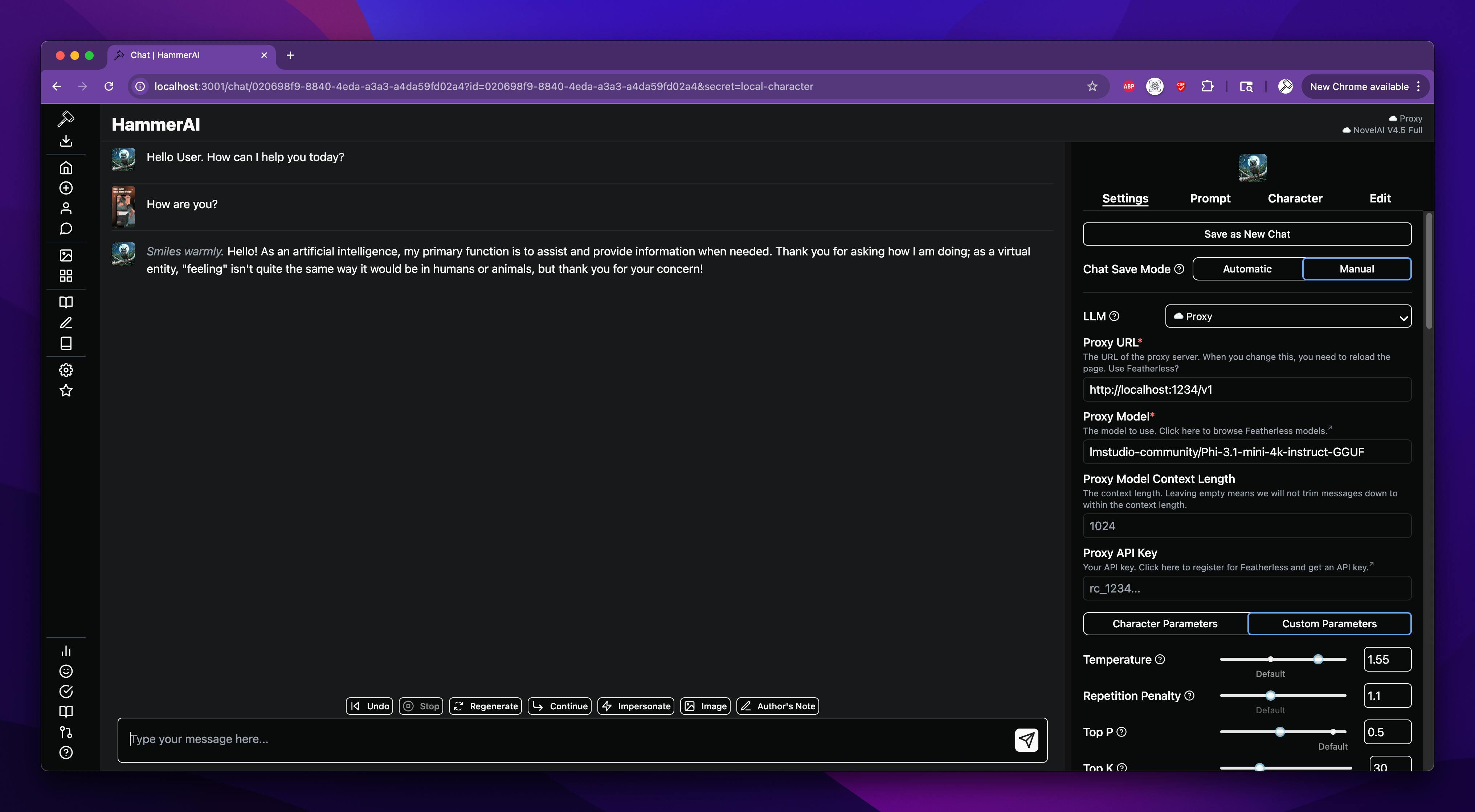Set Chat Save Mode to Automatic
The width and height of the screenshot is (1475, 812).
[1247, 269]
